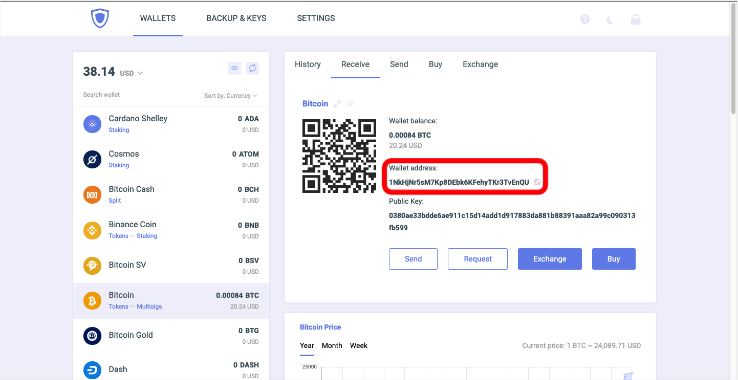Open Sort by: Currency dropdown
The image size is (738, 380).
[x=231, y=96]
